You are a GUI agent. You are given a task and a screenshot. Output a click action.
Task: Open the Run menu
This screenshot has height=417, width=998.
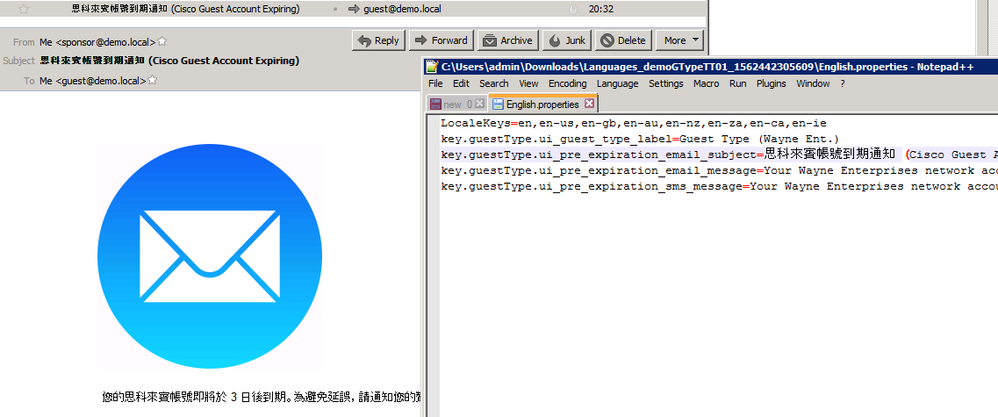click(738, 83)
